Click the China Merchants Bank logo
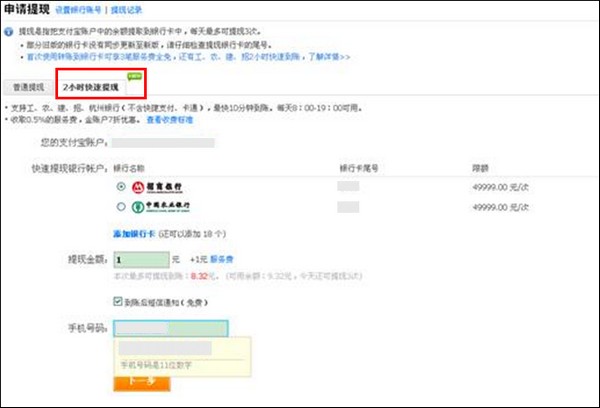600x408 pixels. click(157, 187)
